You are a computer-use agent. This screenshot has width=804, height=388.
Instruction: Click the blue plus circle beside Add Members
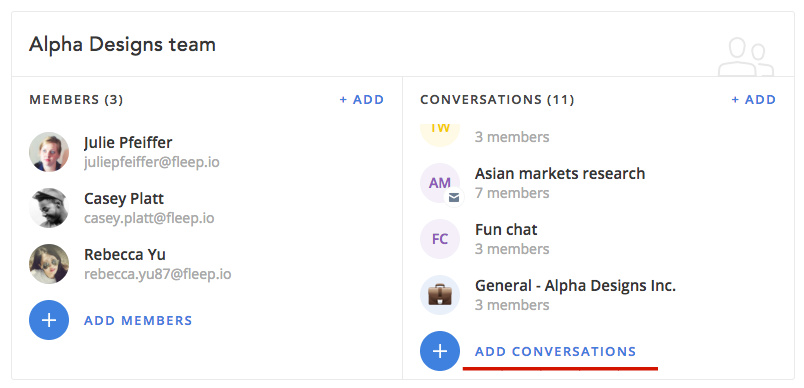pos(49,320)
